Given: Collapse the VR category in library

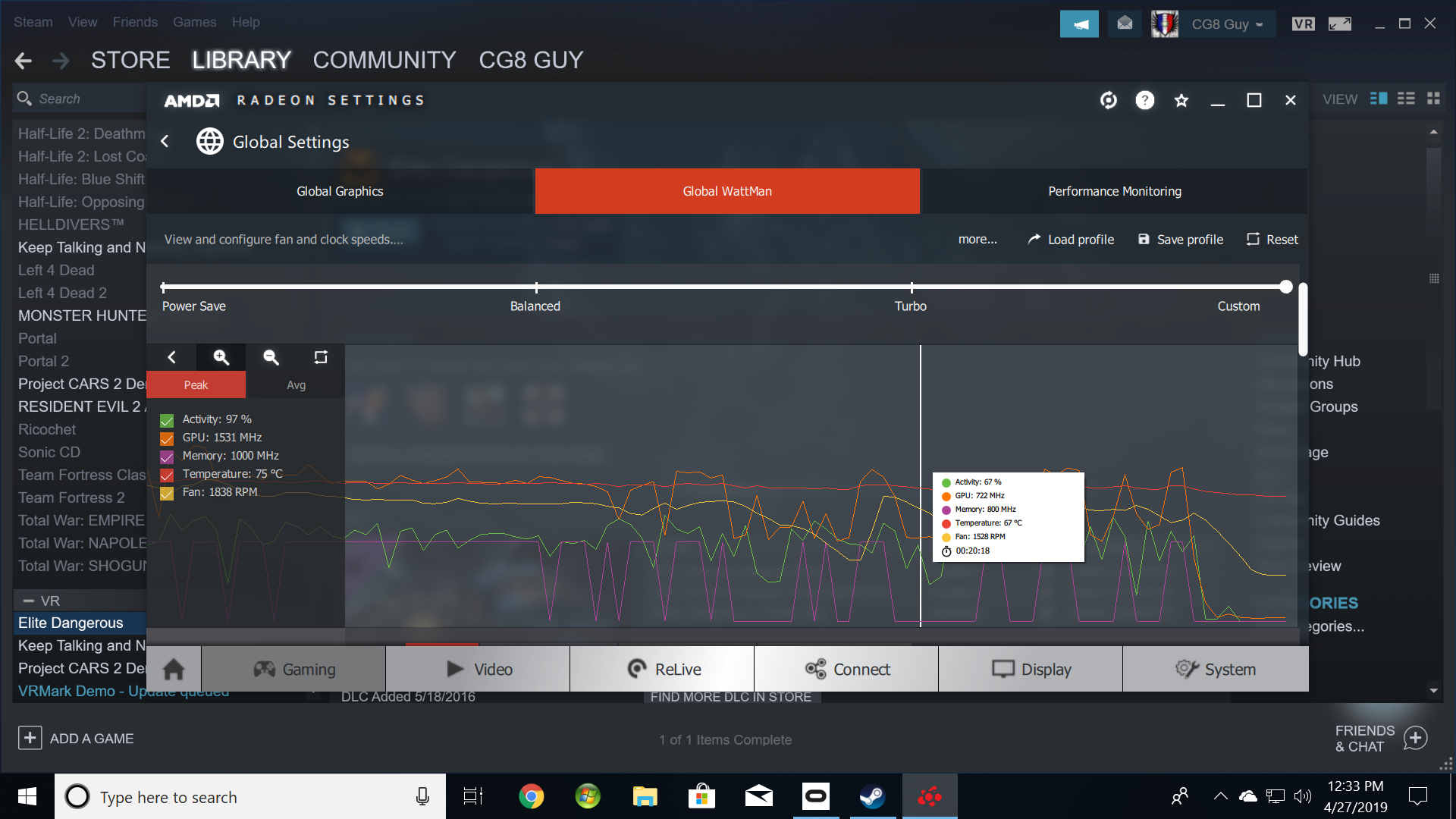Looking at the screenshot, I should click(x=29, y=601).
